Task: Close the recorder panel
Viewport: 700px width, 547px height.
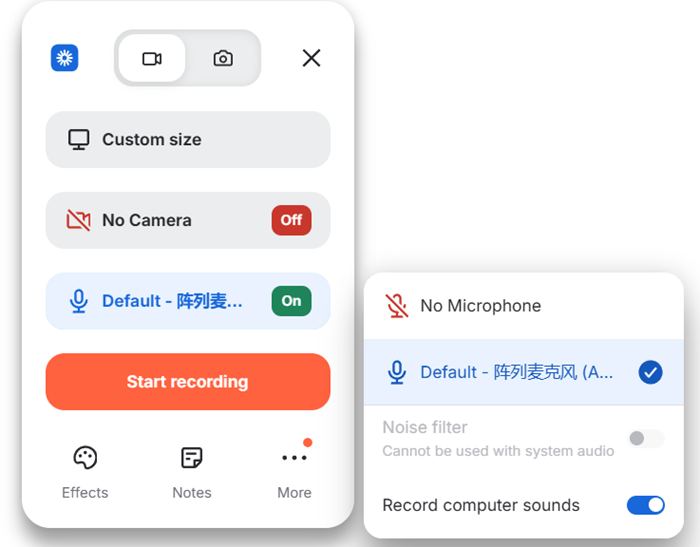Action: point(311,58)
